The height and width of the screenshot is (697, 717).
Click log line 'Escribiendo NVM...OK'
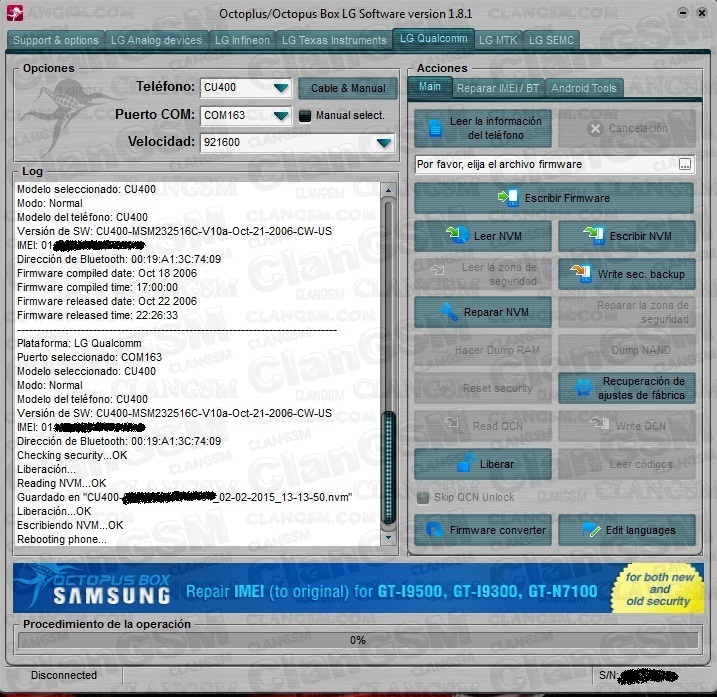click(x=70, y=525)
